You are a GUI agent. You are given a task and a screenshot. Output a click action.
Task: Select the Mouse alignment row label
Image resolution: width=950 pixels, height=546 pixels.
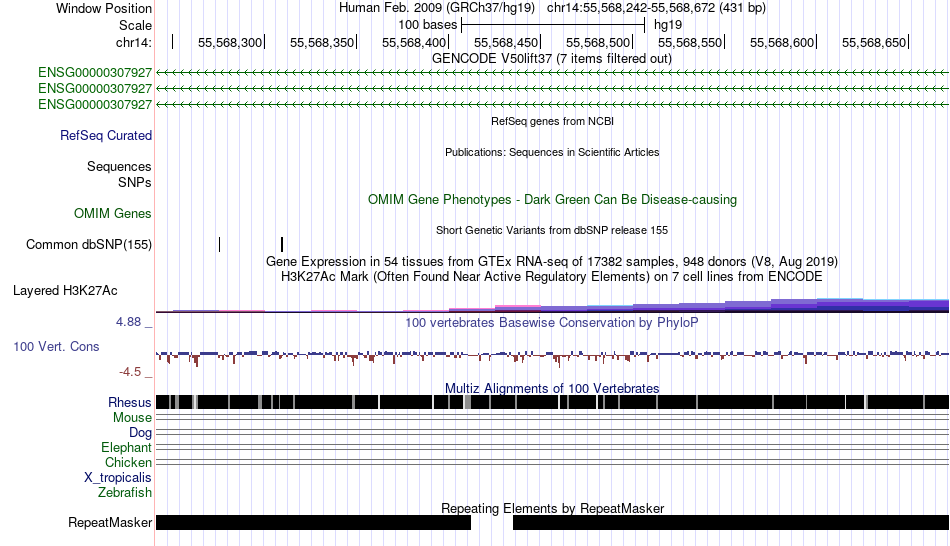(132, 418)
